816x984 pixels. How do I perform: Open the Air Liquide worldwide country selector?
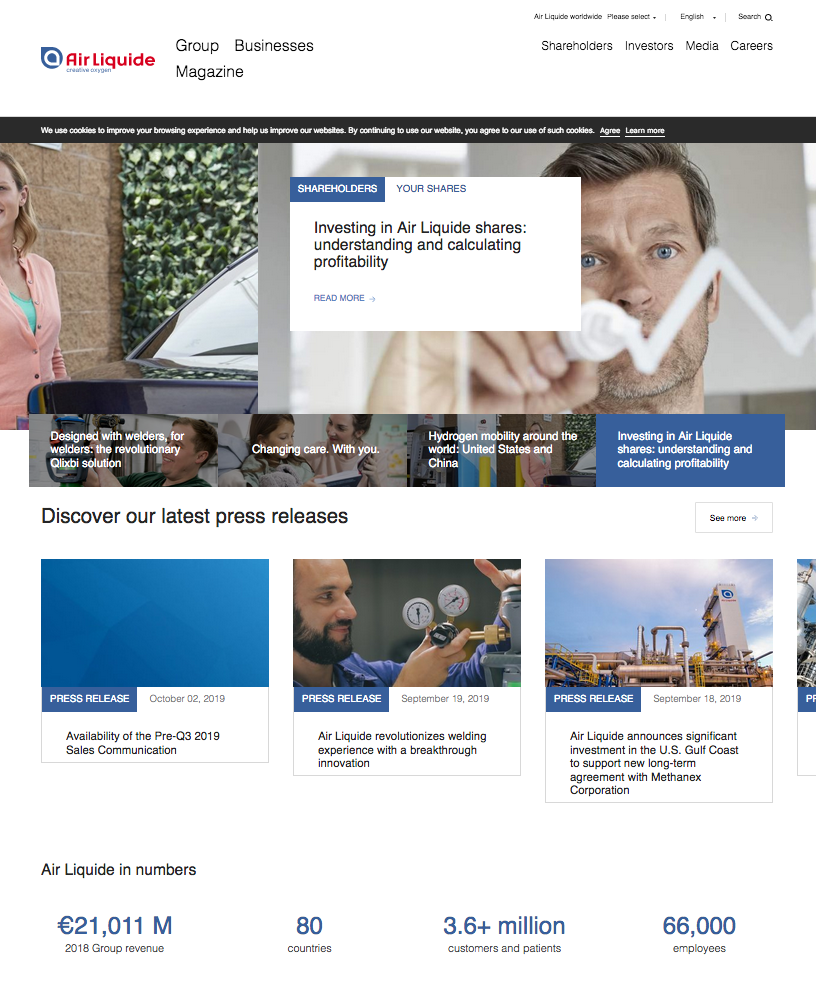[631, 17]
